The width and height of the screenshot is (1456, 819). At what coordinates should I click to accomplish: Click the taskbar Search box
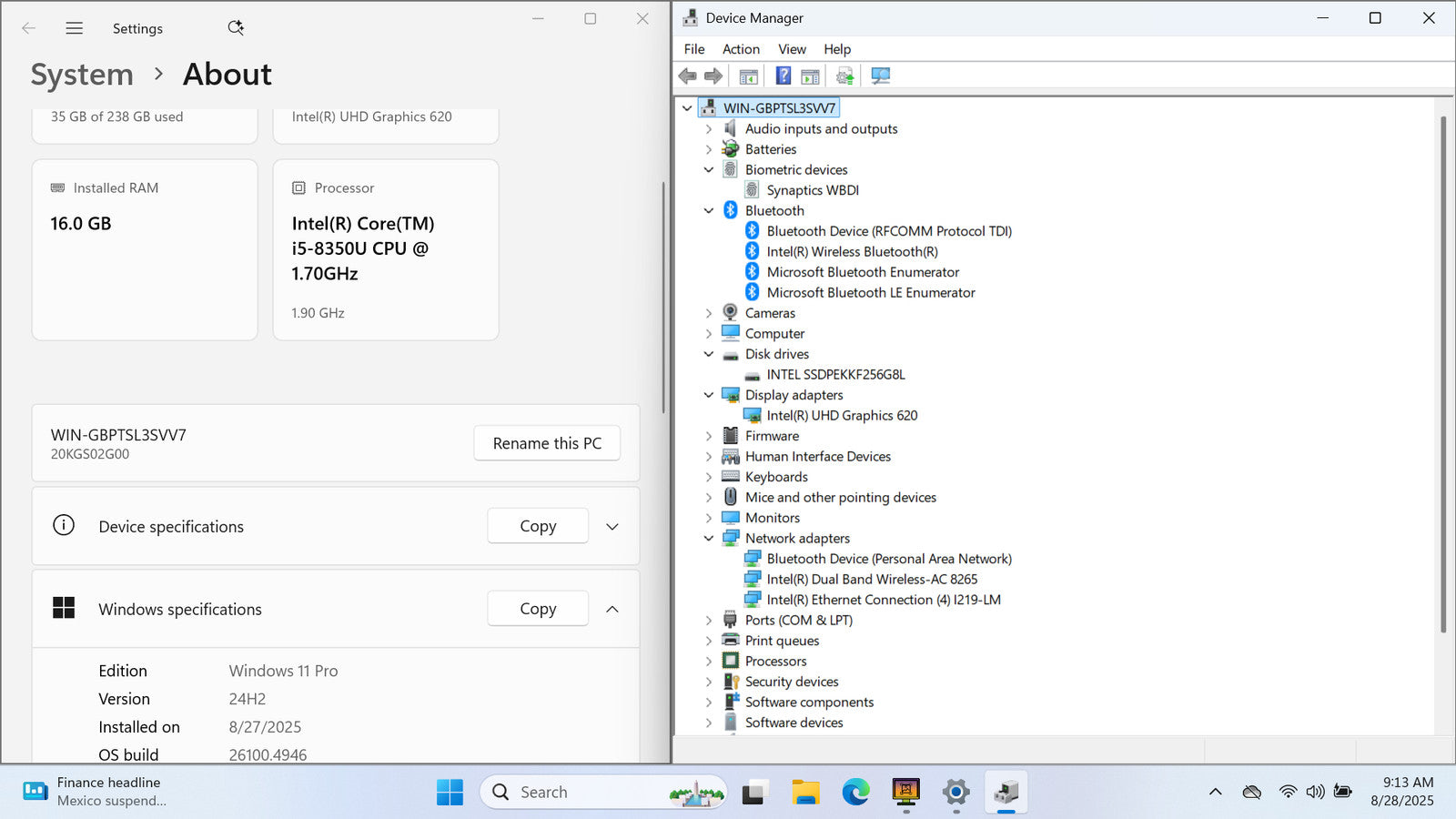pos(603,793)
